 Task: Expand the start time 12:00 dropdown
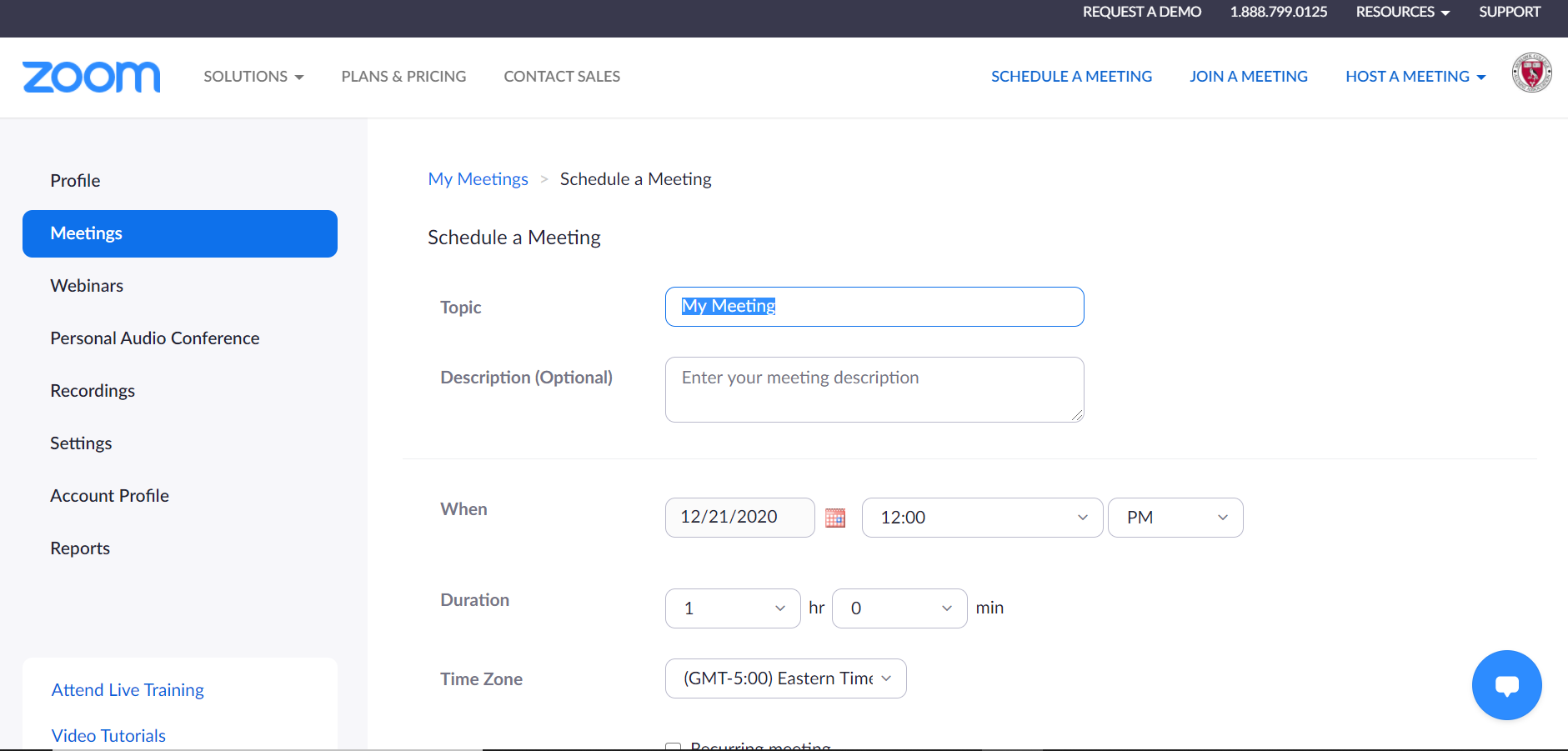click(x=982, y=518)
